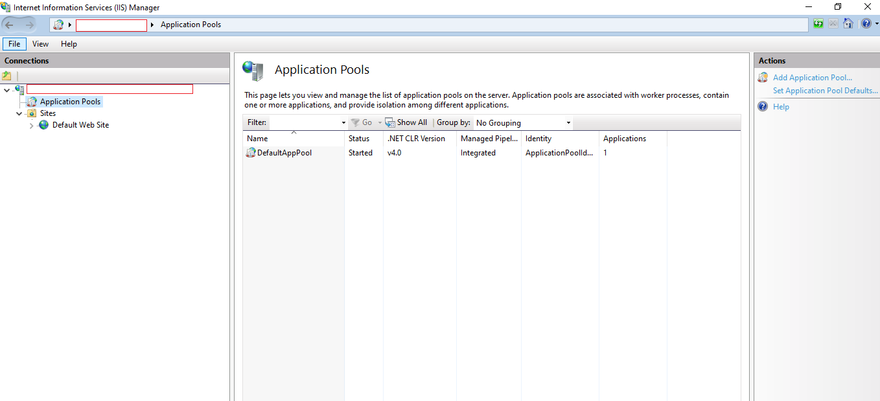Viewport: 880px width, 401px height.
Task: Collapse the server root node in Connections
Action: point(7,89)
